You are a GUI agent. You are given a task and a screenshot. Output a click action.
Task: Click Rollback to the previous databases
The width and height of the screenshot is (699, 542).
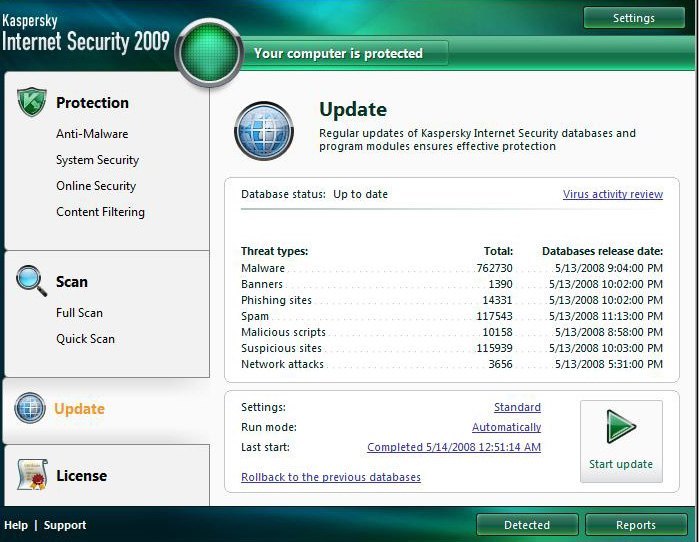click(331, 477)
